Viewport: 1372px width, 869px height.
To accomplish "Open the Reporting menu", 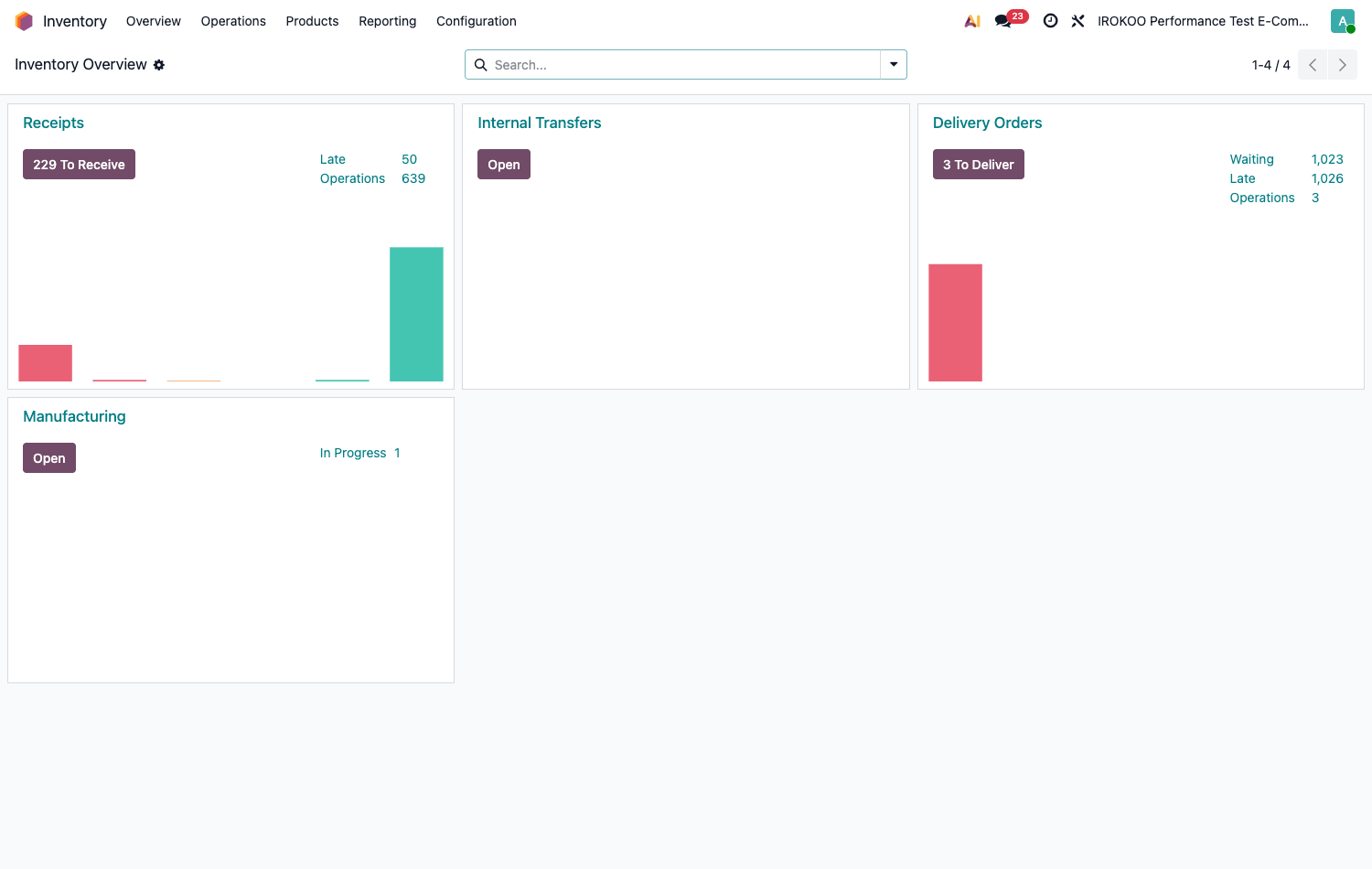I will (387, 21).
